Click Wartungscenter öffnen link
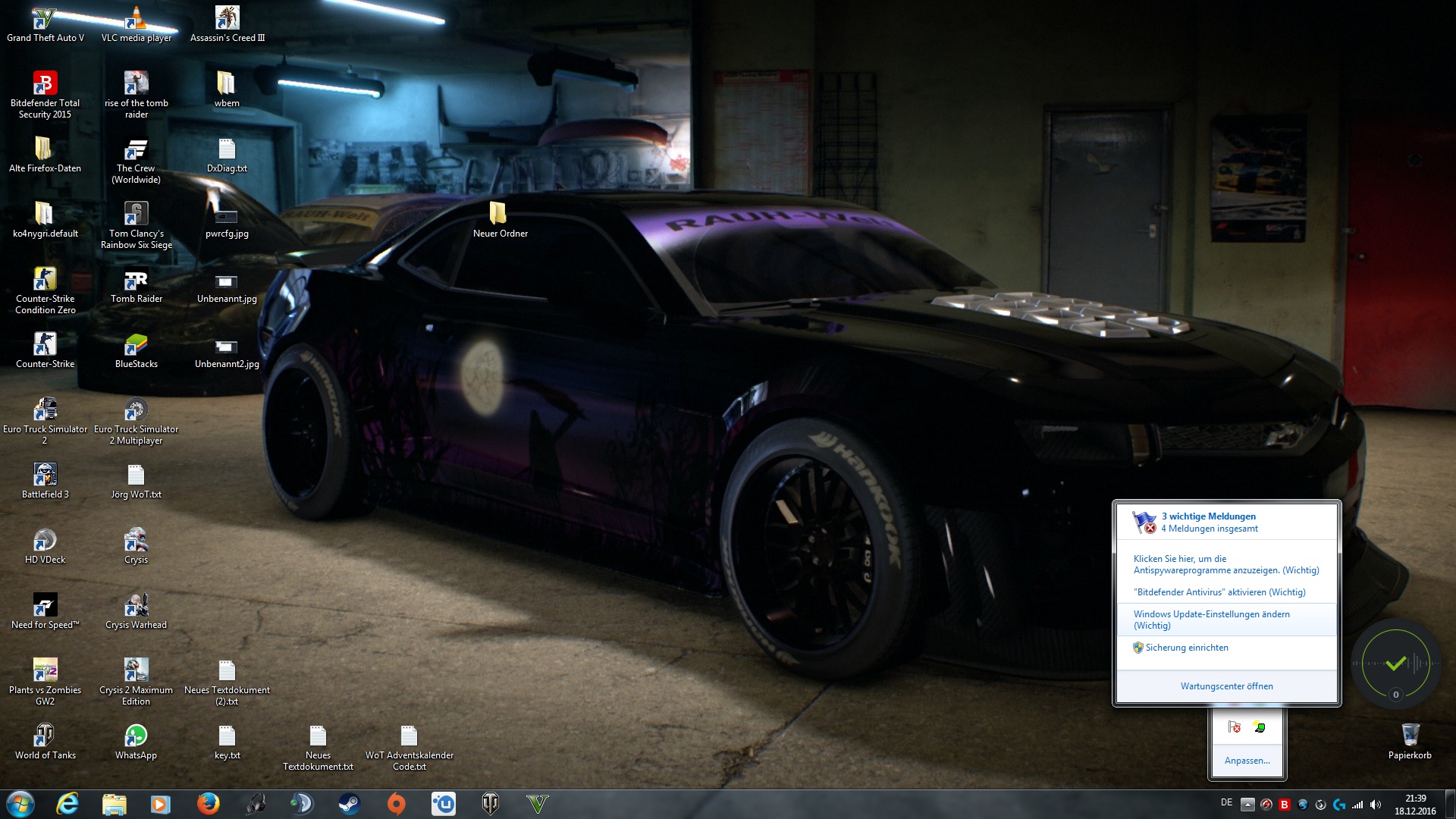Image resolution: width=1456 pixels, height=819 pixels. coord(1226,686)
